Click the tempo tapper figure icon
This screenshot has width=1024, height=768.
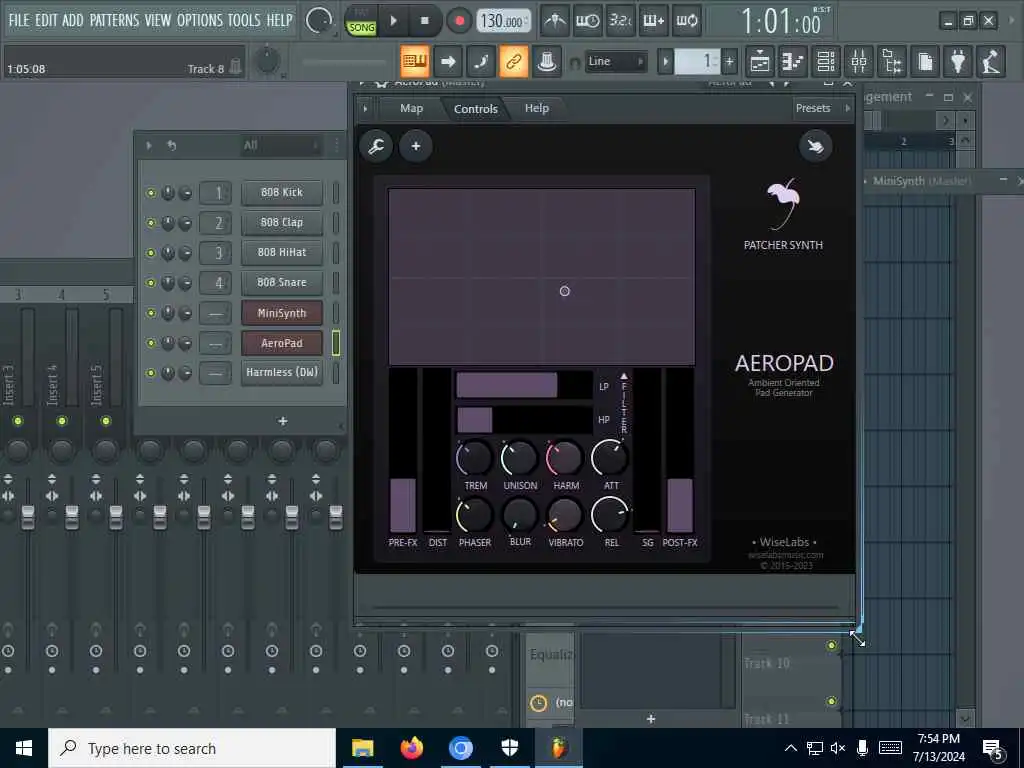[991, 61]
